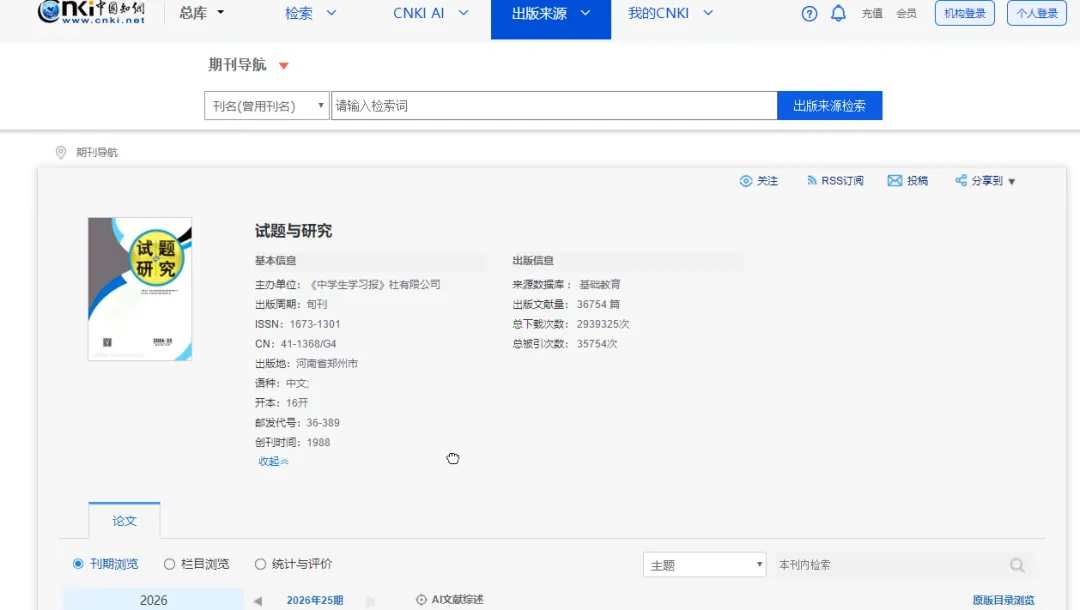The height and width of the screenshot is (610, 1080).
Task: Select the 刊期浏览 radio button
Action: point(78,564)
